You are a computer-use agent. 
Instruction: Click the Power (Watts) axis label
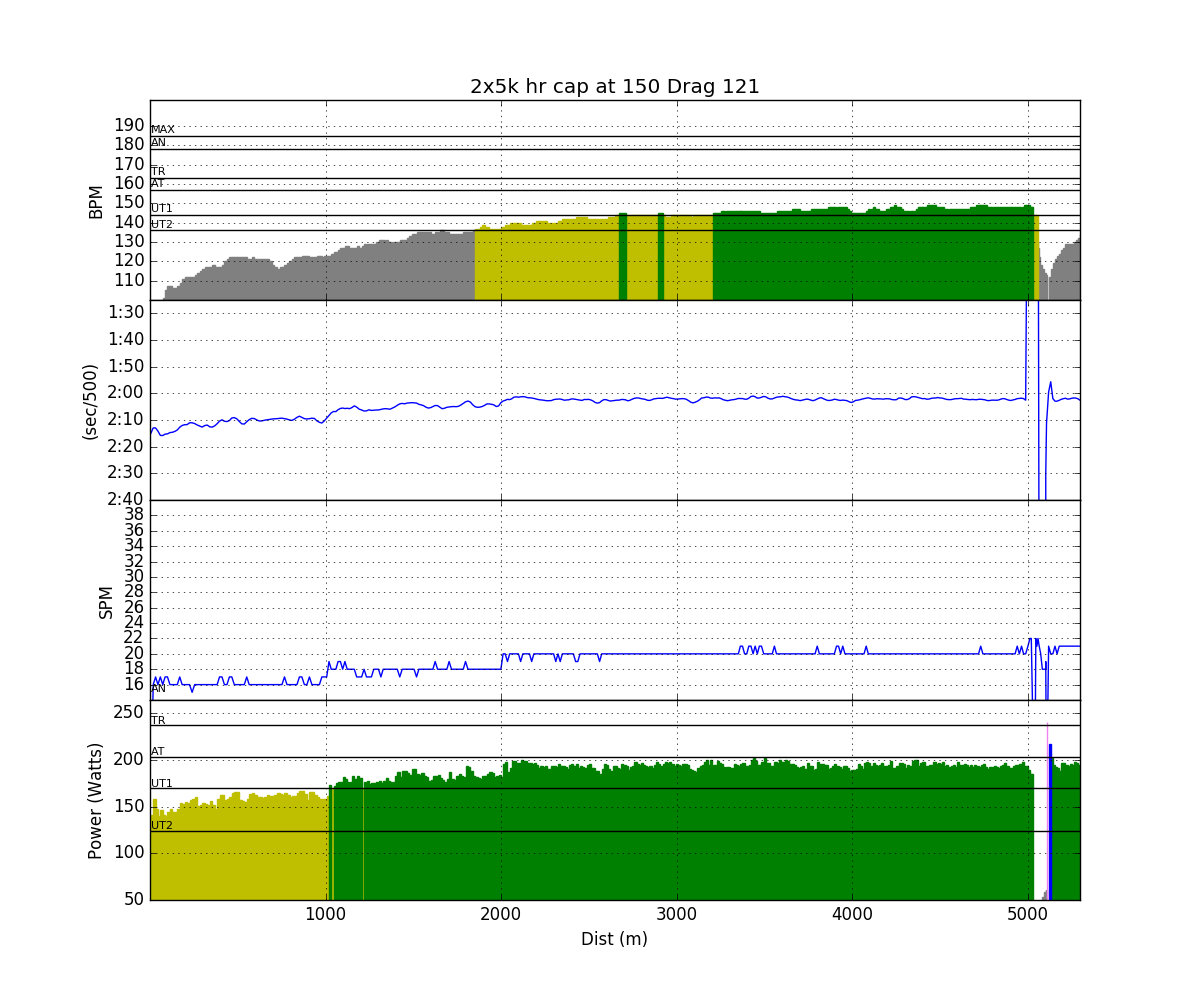[x=96, y=800]
